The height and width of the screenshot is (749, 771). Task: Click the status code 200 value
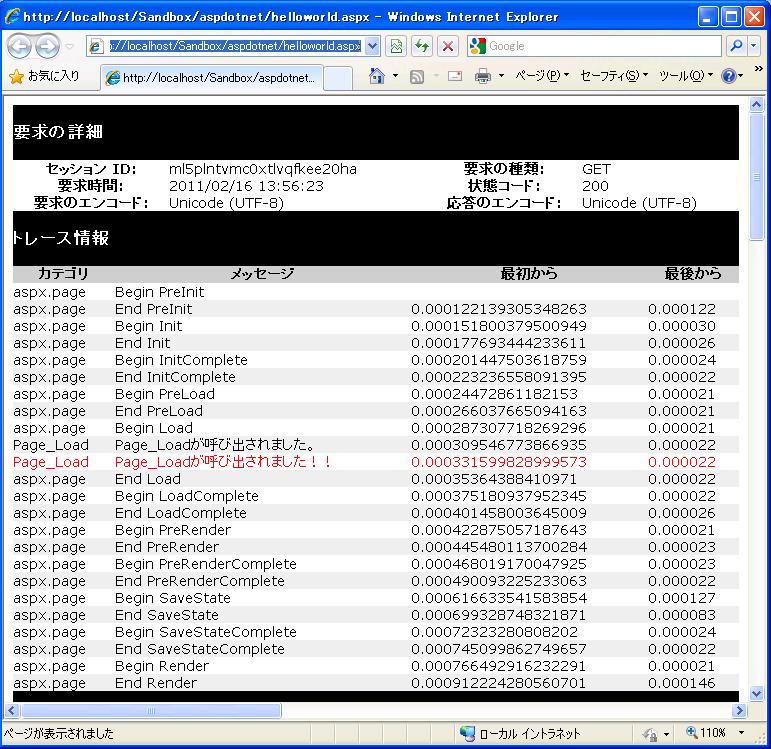595,186
